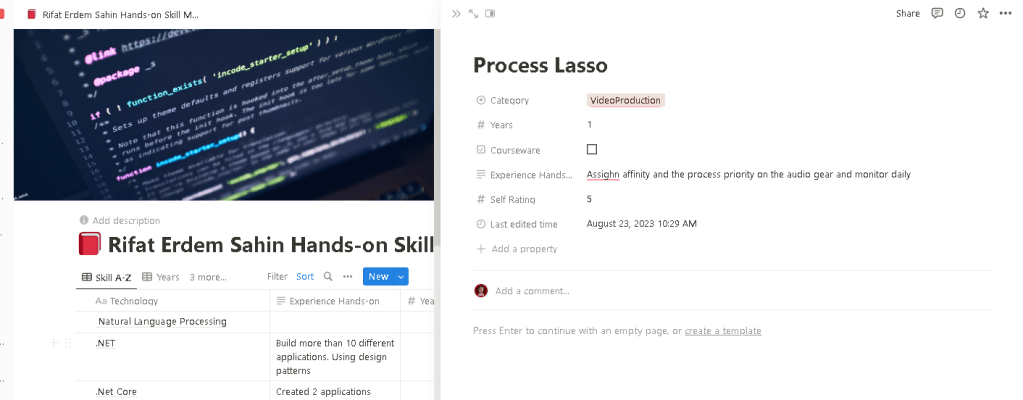Edit the Self Rating value 5

pyautogui.click(x=589, y=199)
